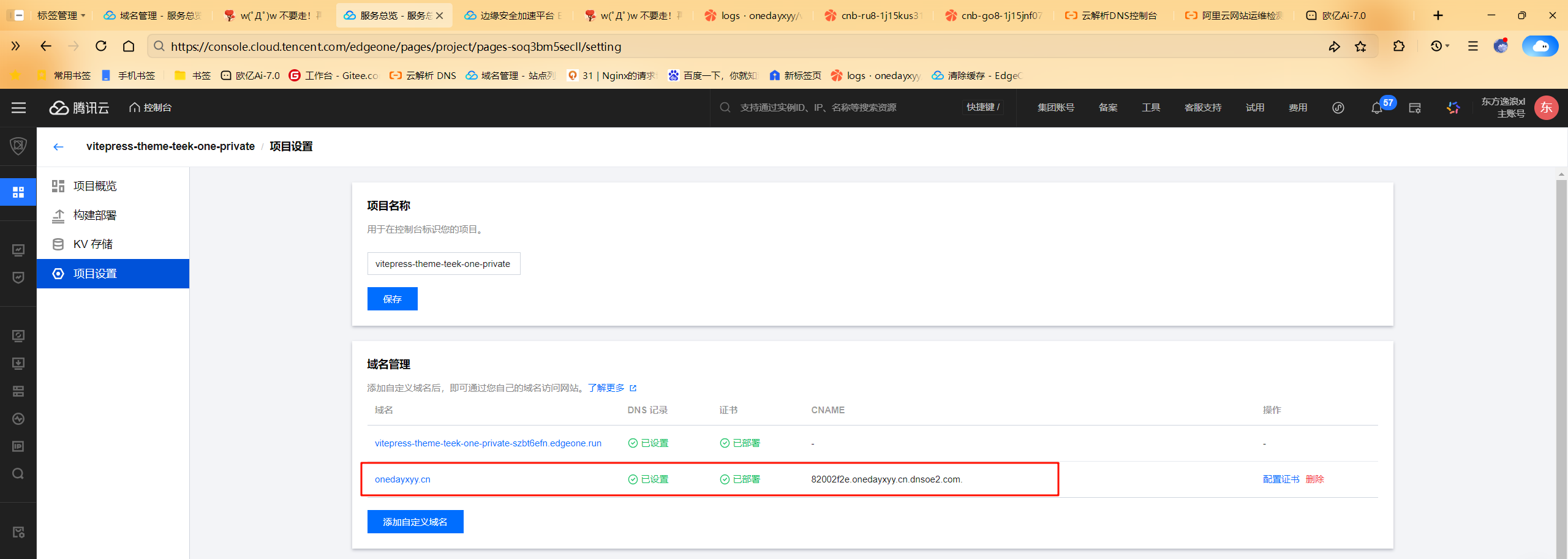Select the grid apps icon in left rail
The height and width of the screenshot is (559, 1568).
(18, 192)
